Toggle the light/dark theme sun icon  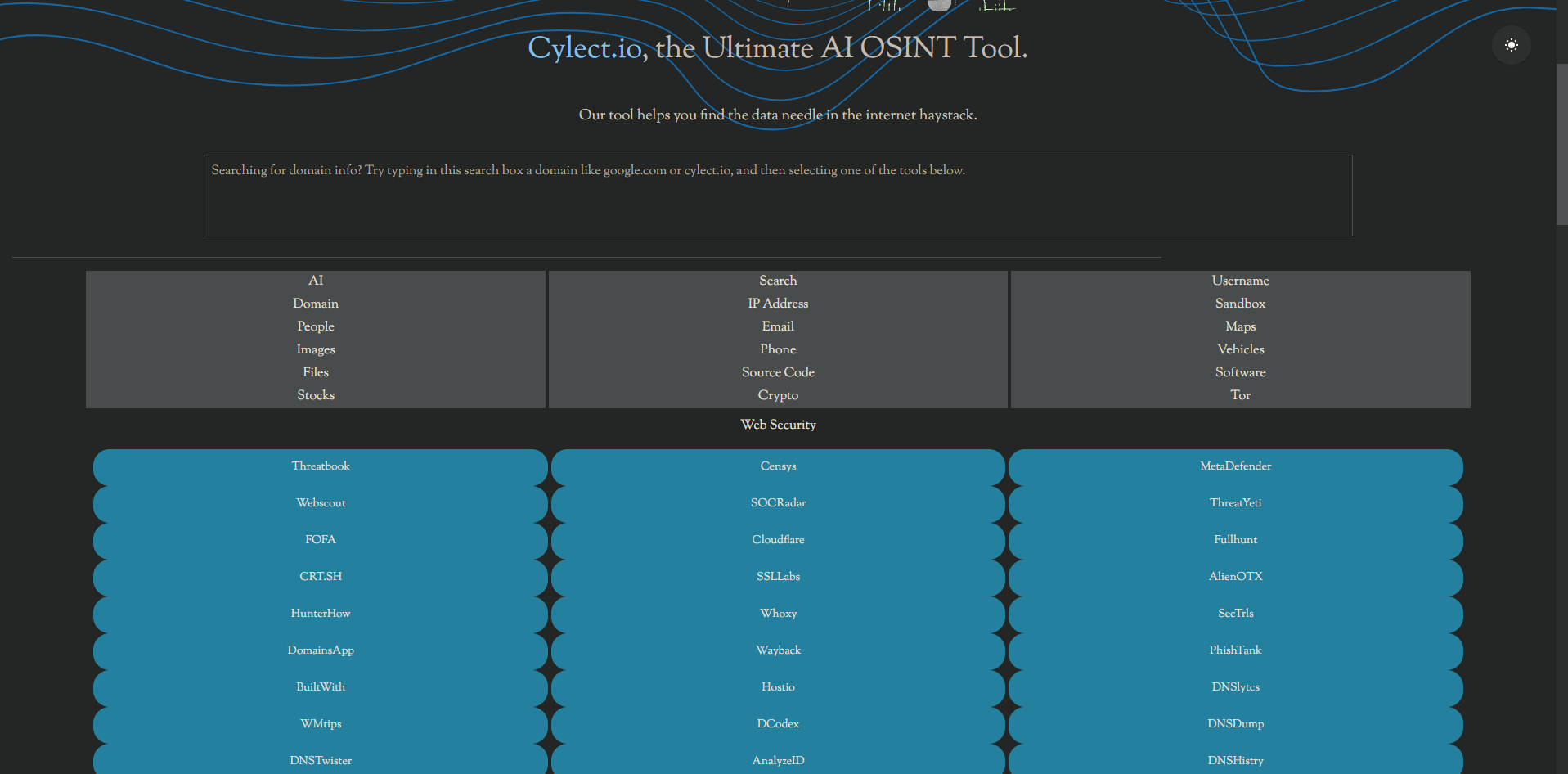1511,45
